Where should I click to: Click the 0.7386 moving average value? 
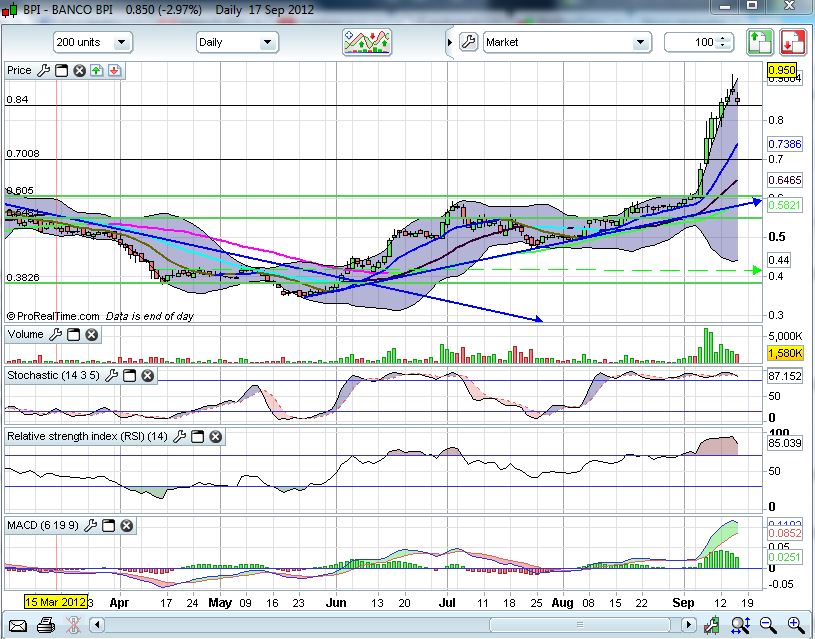(785, 144)
